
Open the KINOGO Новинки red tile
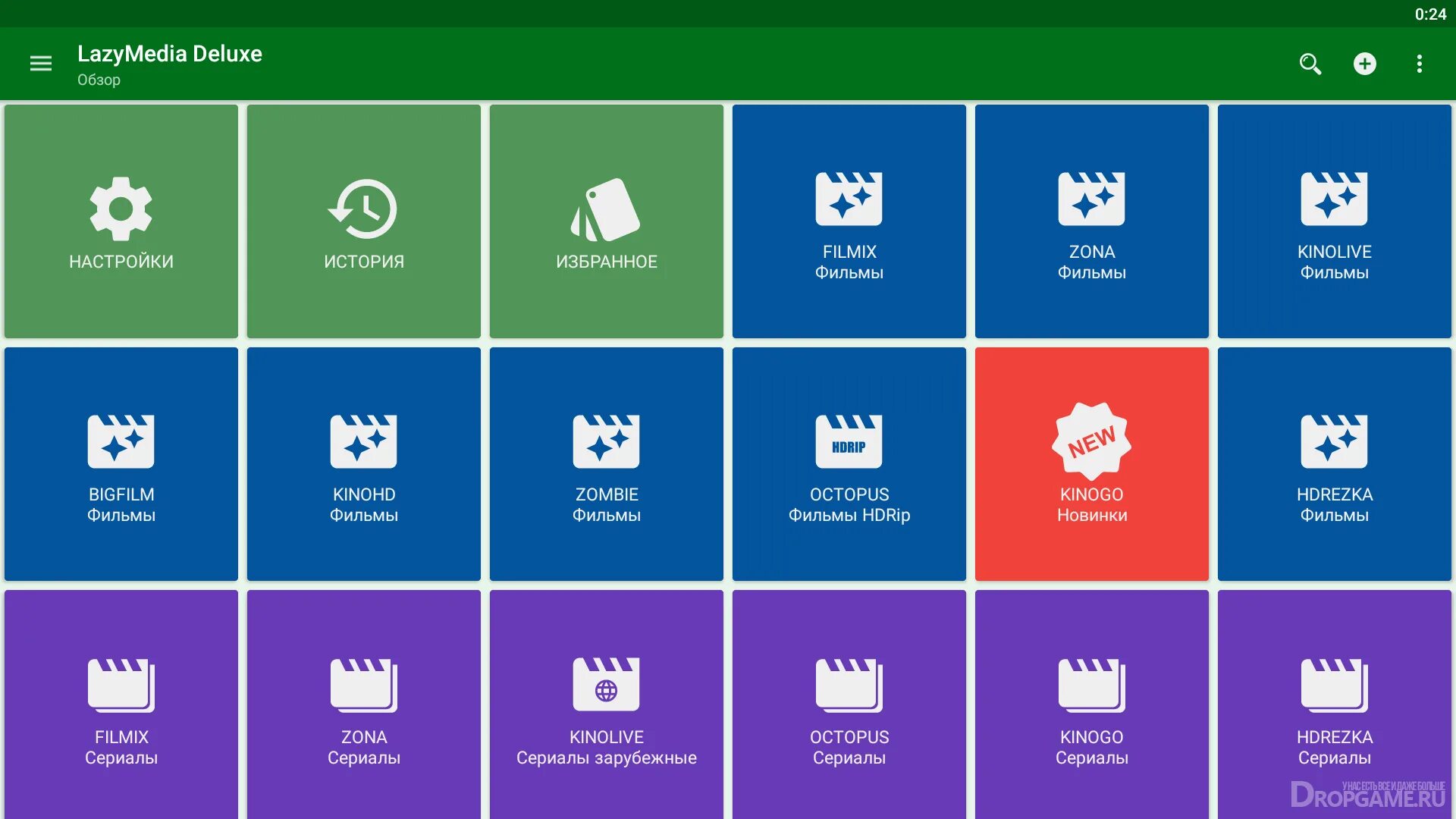coord(1092,464)
